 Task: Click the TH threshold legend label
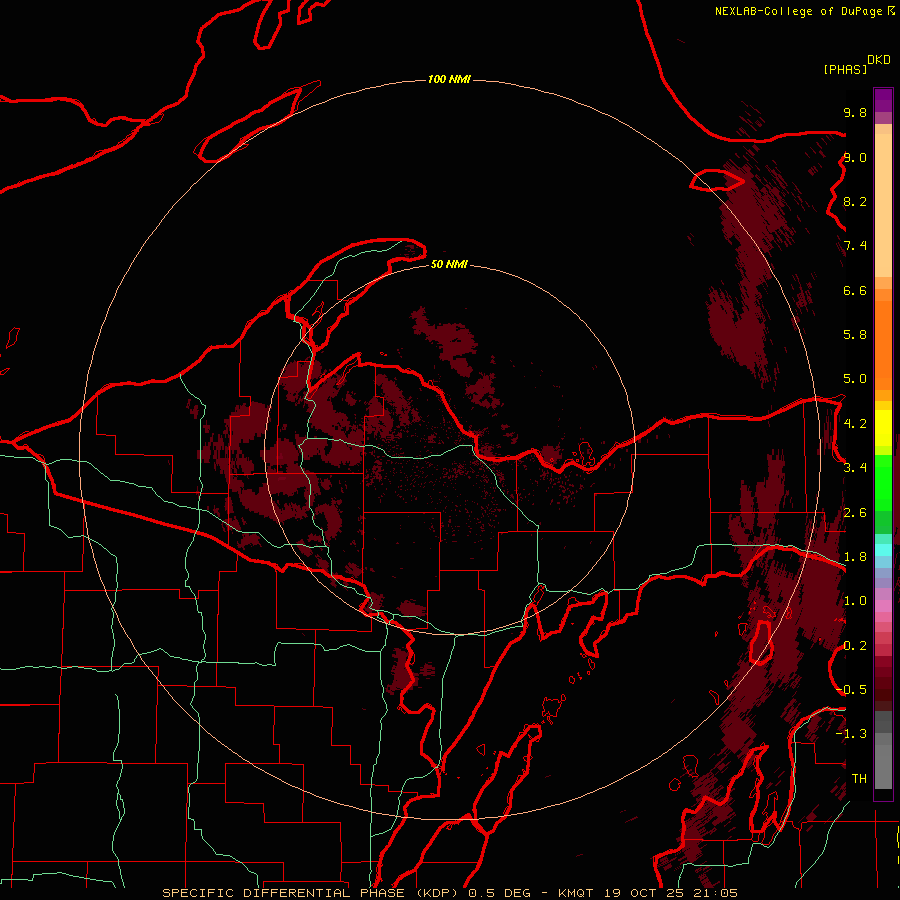[859, 779]
